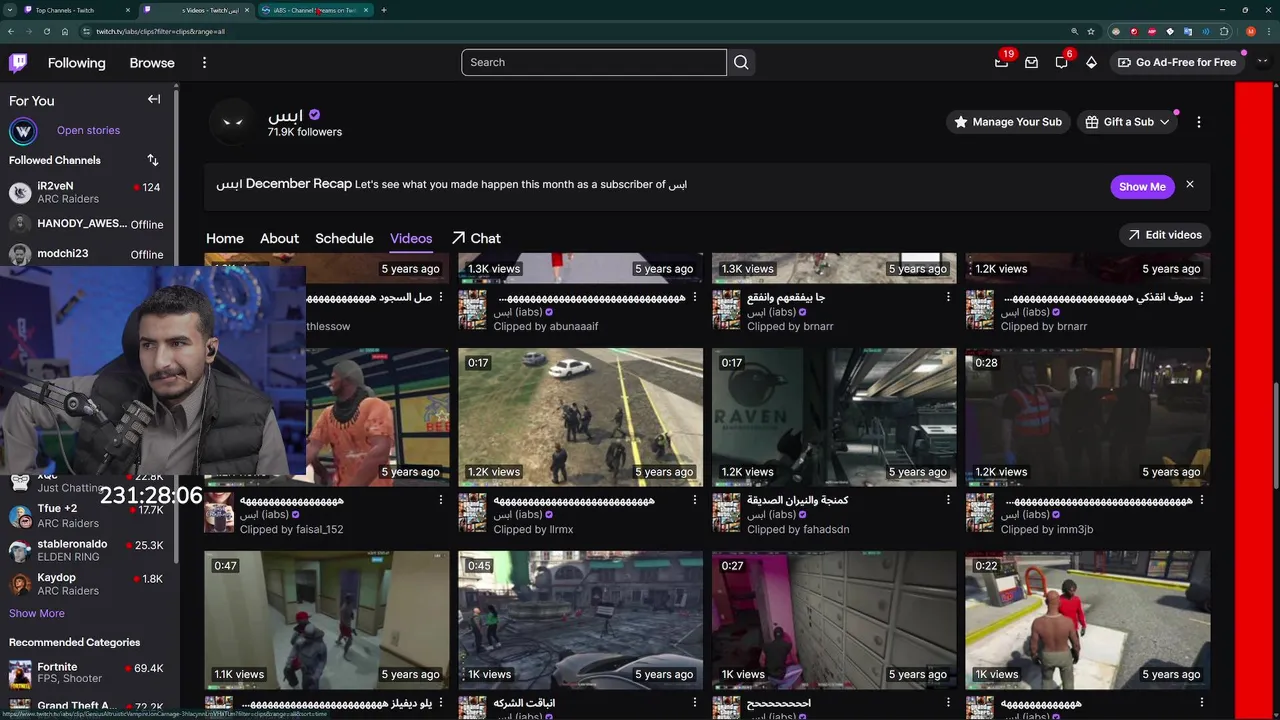Open options menu for clip by abunaaaif
Image resolution: width=1280 pixels, height=720 pixels.
click(694, 297)
